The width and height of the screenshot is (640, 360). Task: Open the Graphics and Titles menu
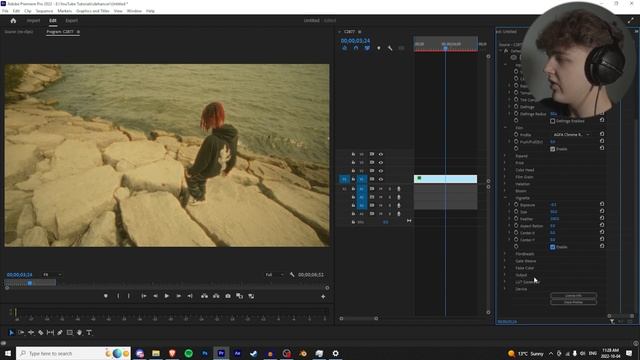coord(93,11)
